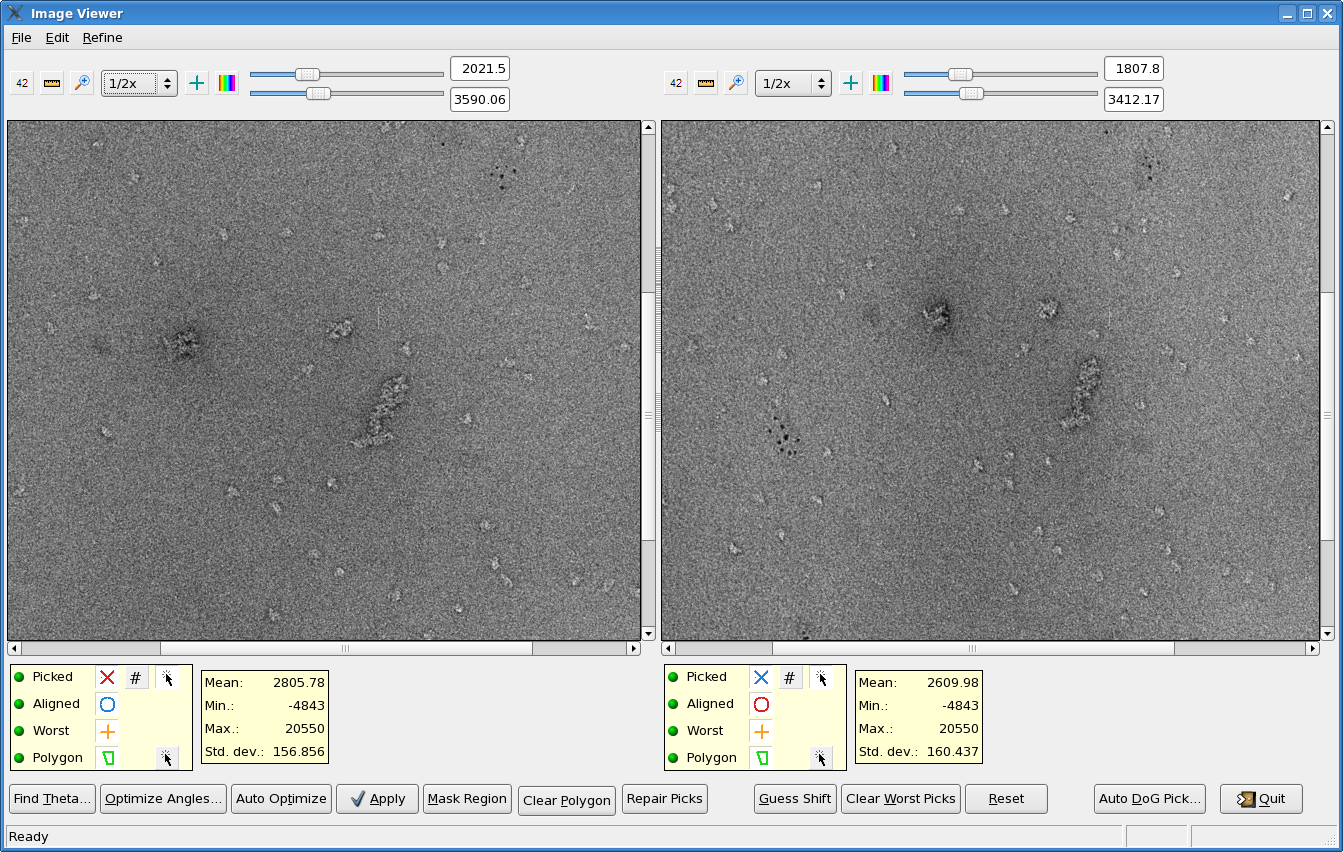The width and height of the screenshot is (1343, 852).
Task: Toggle the green Worst indicator in left panel
Action: (19, 731)
